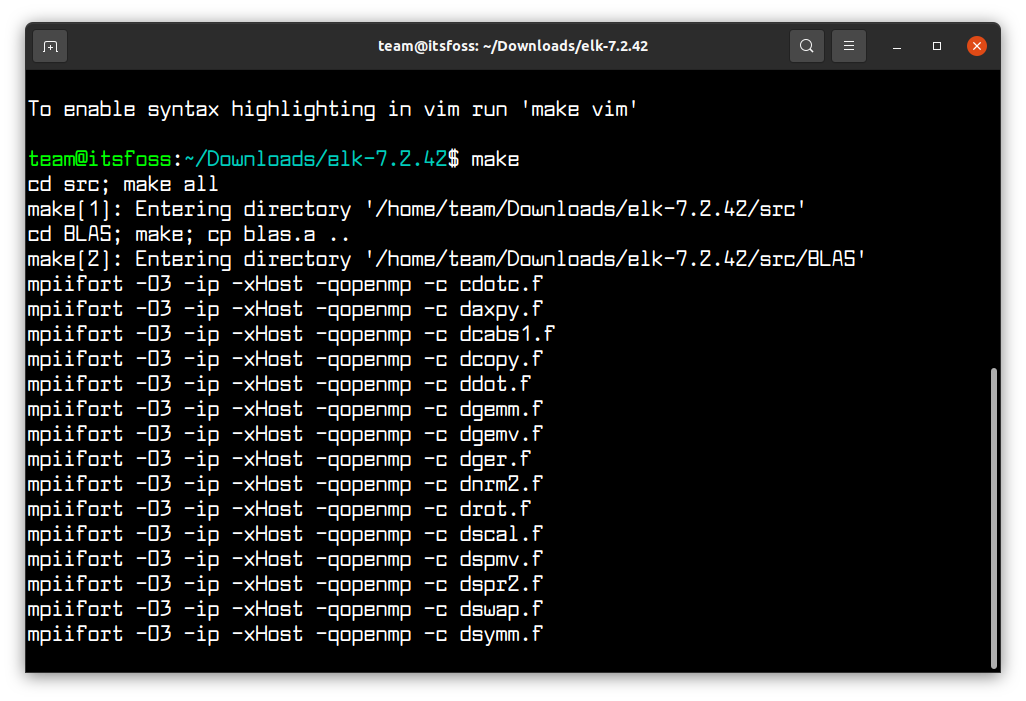The width and height of the screenshot is (1026, 701).
Task: Click the 'make vim' hint text
Action: [x=576, y=108]
